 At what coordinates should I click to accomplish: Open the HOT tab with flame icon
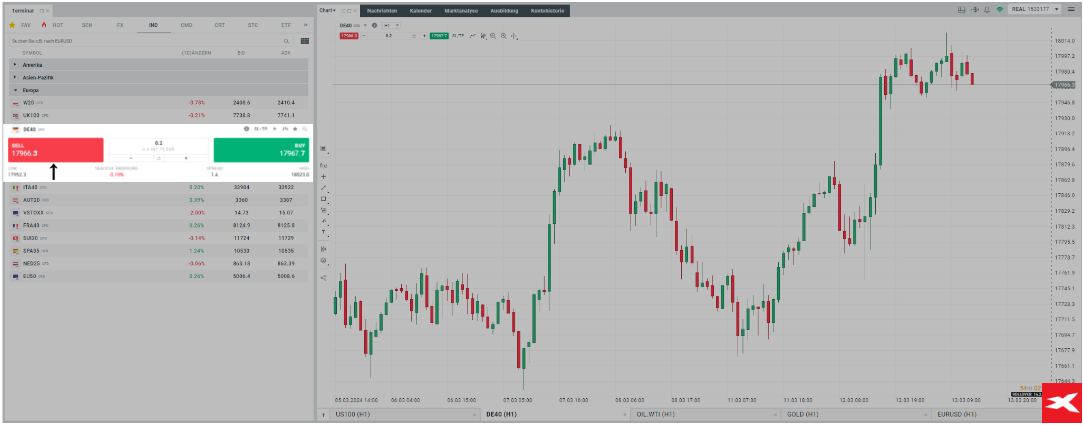(54, 25)
